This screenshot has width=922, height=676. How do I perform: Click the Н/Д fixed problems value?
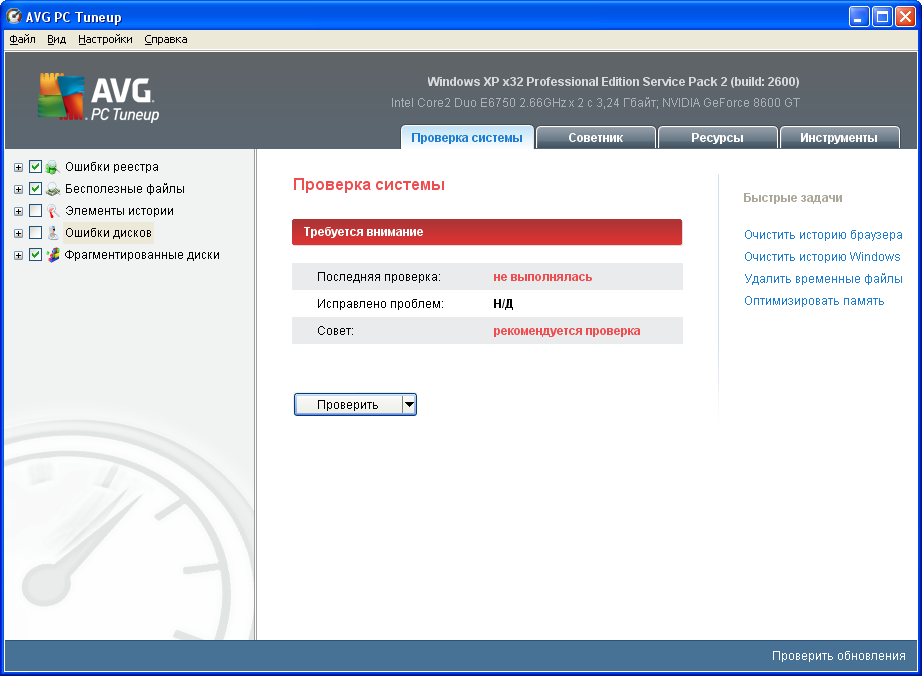[x=503, y=304]
